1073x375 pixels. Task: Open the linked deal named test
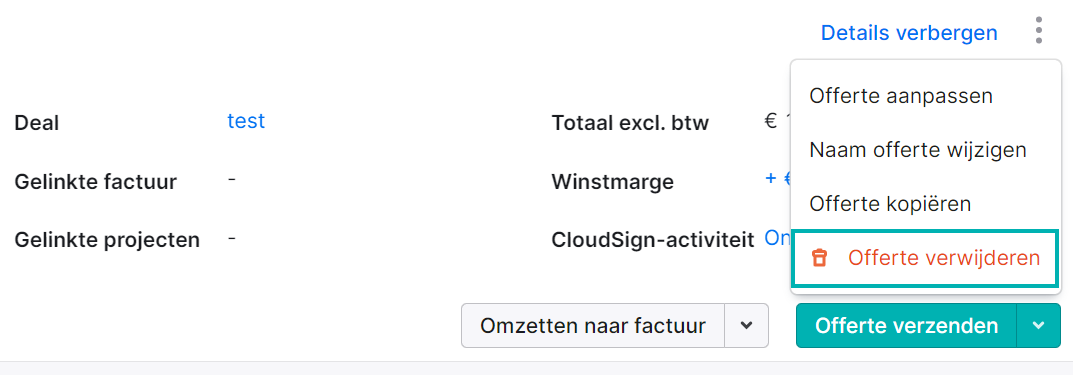(246, 121)
